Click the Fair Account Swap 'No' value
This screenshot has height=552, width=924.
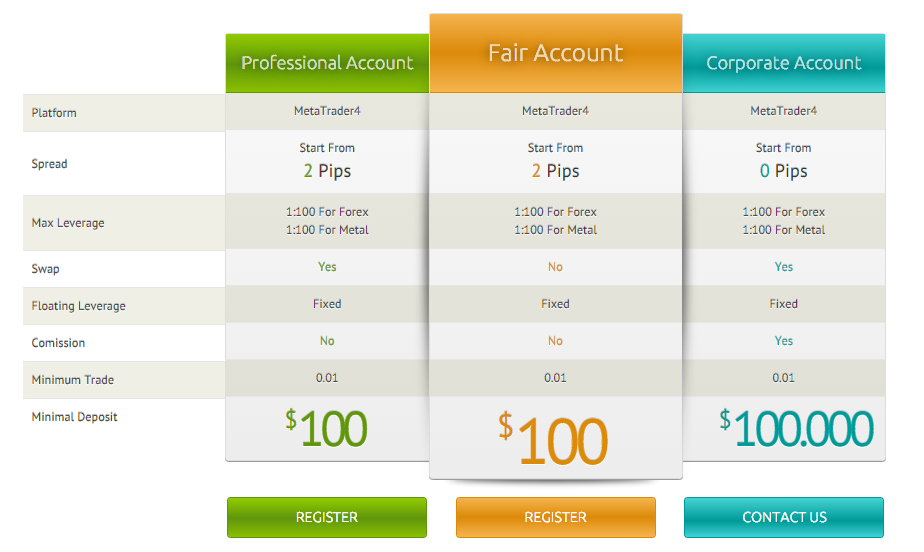tap(555, 267)
